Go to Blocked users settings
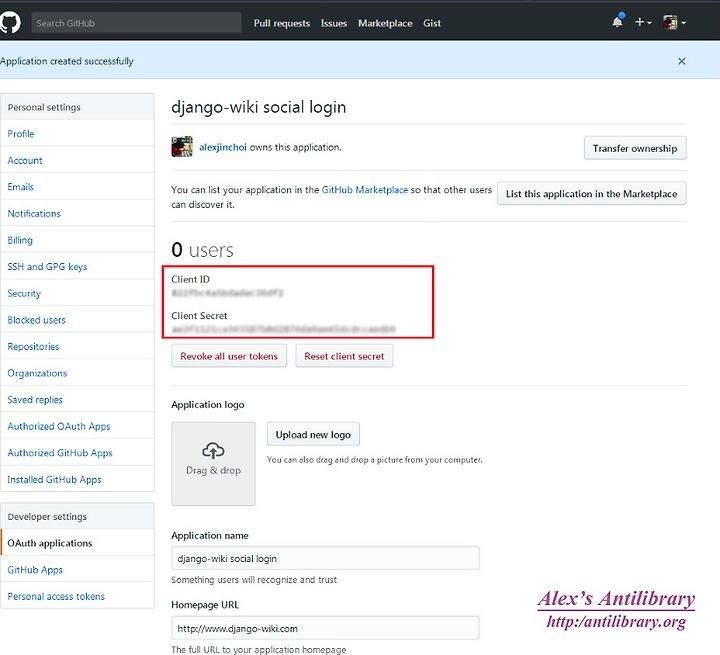The height and width of the screenshot is (655, 720). (77, 320)
